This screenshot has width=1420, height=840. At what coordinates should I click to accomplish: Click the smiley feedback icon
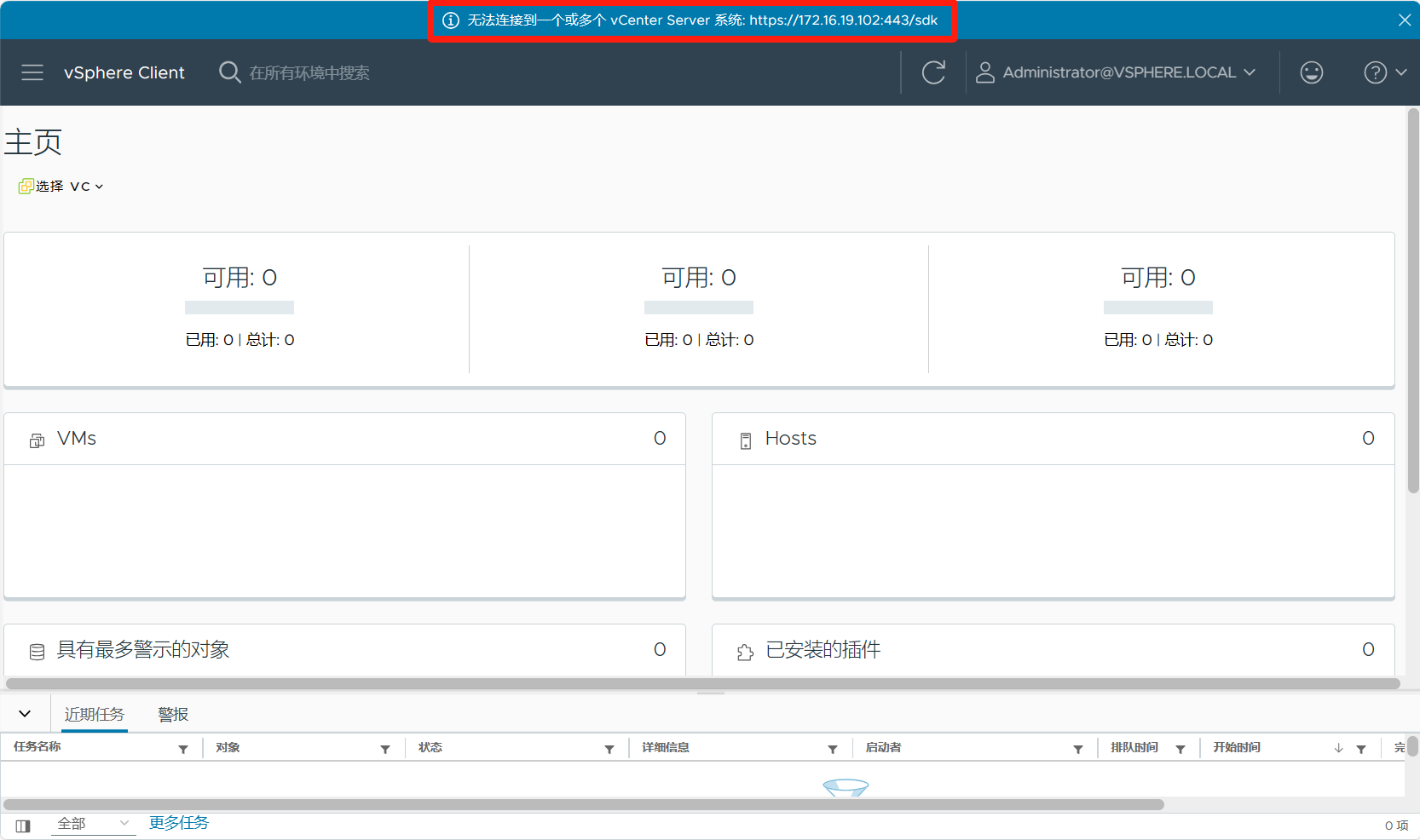(x=1311, y=72)
